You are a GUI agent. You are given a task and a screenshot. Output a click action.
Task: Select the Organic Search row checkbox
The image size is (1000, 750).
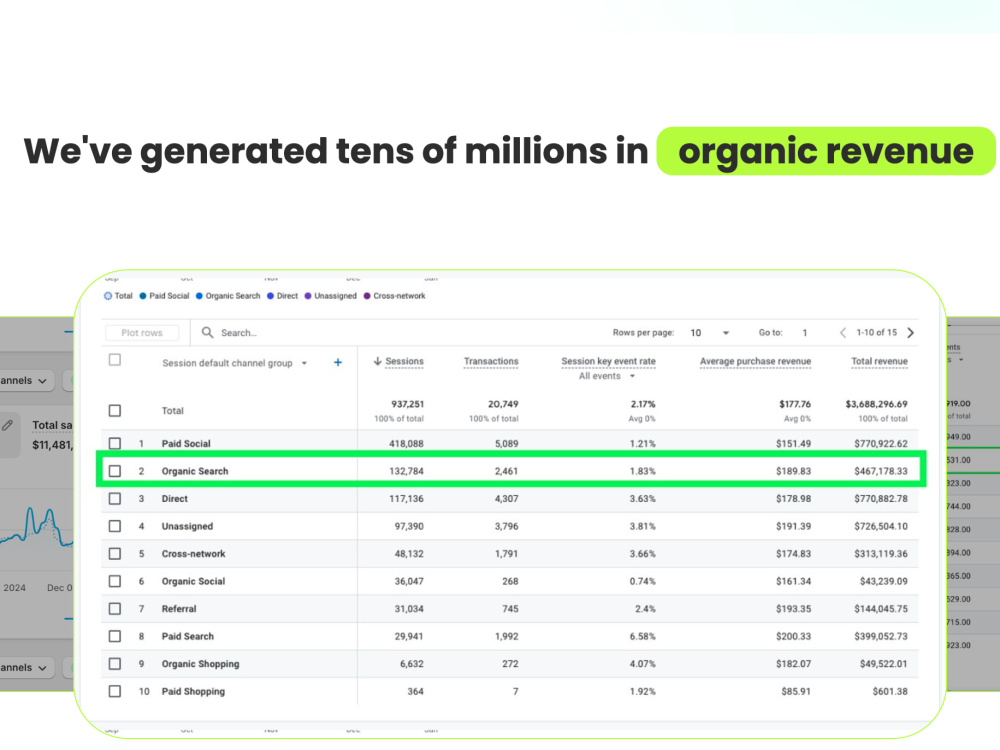click(x=115, y=471)
